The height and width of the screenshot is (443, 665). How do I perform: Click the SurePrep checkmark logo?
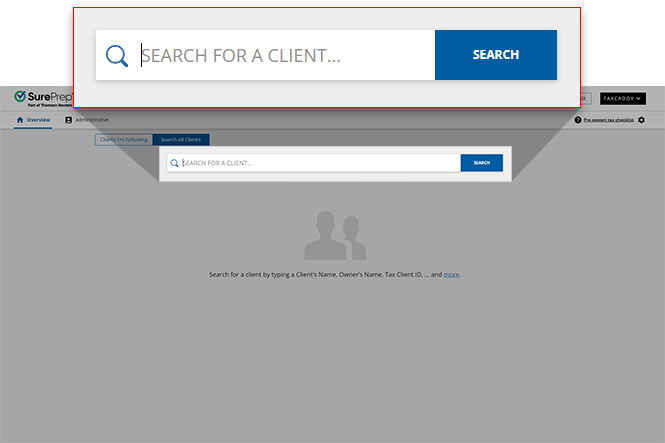20,97
